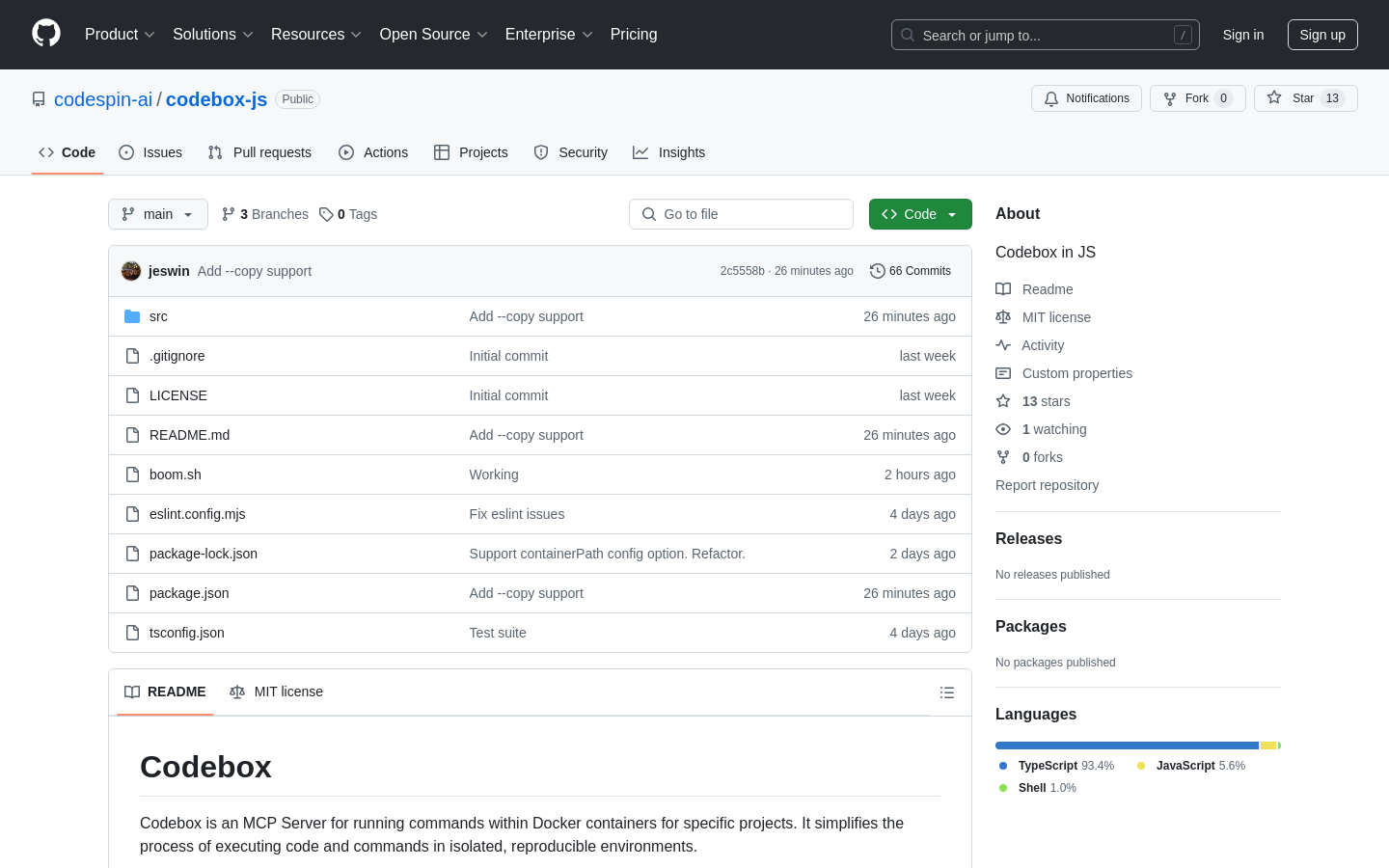Click the Activity pulse icon
Screen dimensions: 1389x868
[1003, 345]
